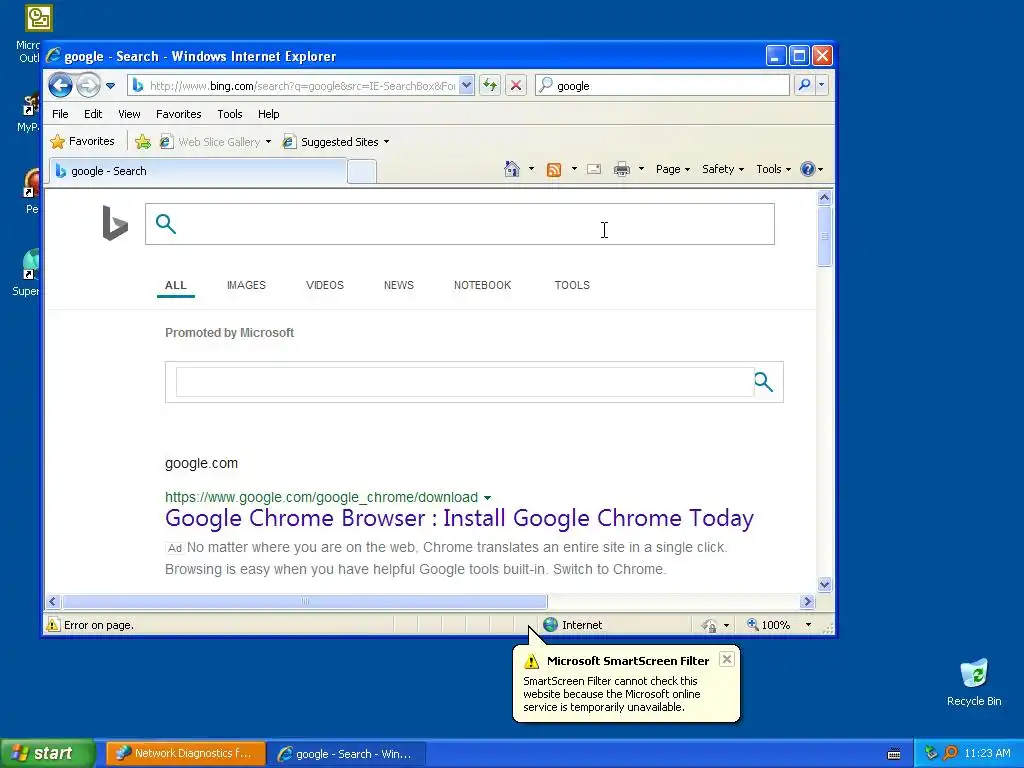Open the Help menu
This screenshot has width=1024, height=768.
[x=268, y=114]
